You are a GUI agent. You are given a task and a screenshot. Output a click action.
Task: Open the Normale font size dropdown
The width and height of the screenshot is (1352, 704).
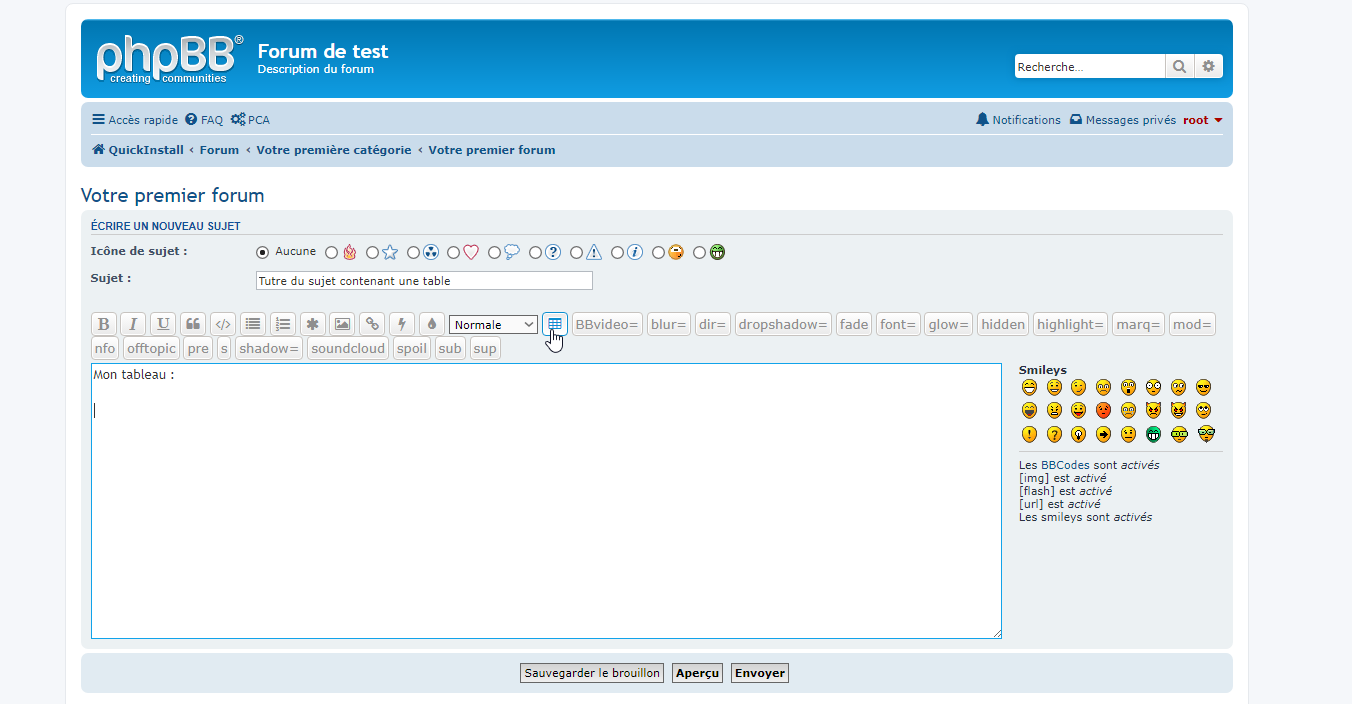coord(493,325)
